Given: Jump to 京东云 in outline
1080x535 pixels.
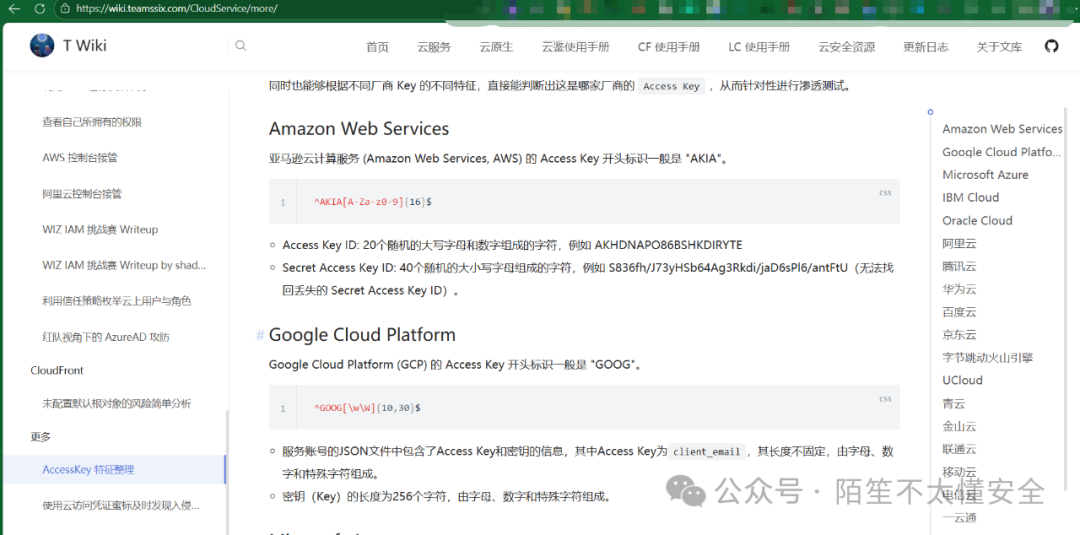Looking at the screenshot, I should click(x=959, y=335).
